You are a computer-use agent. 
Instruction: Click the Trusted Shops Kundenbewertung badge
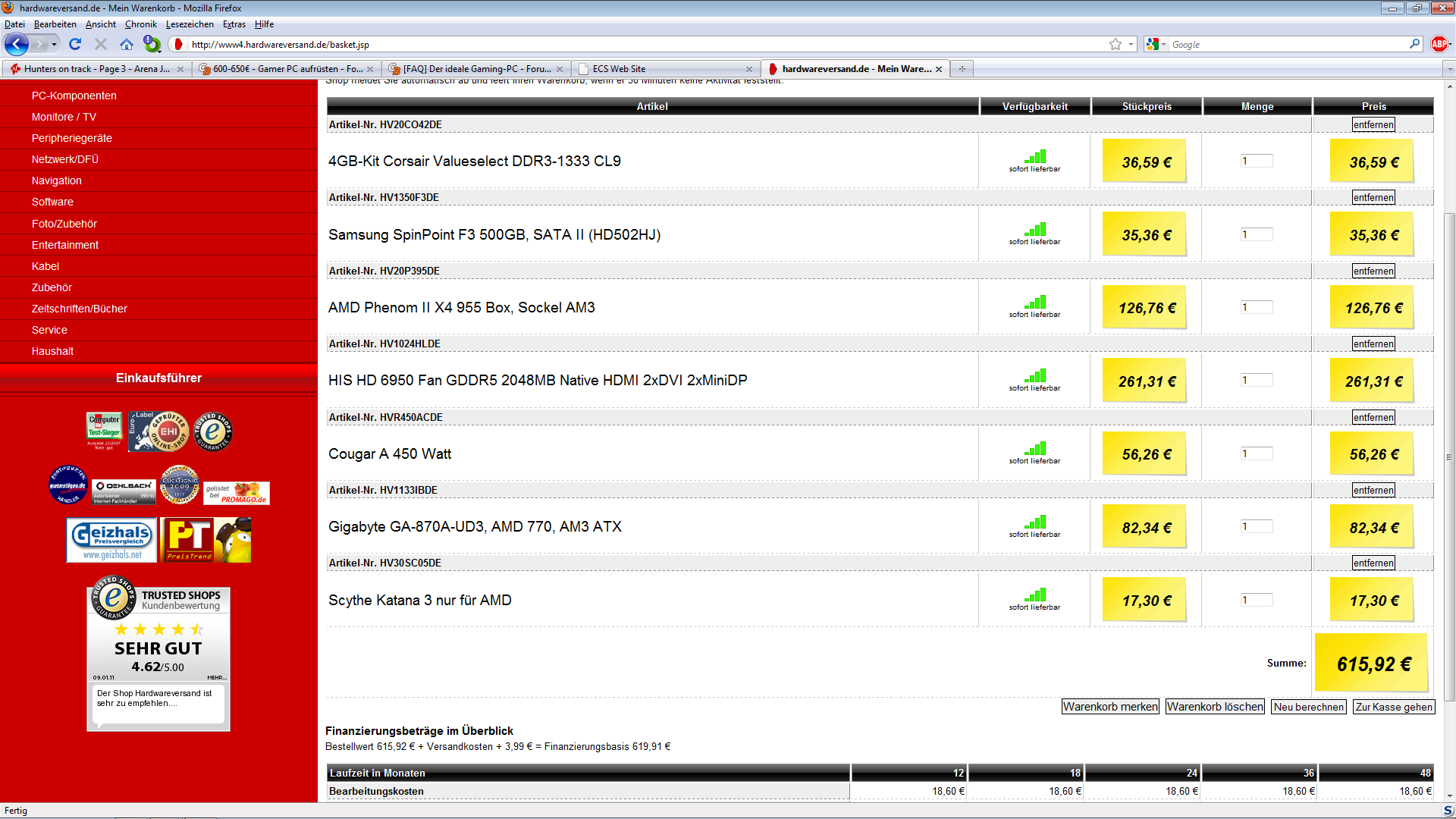(x=158, y=629)
